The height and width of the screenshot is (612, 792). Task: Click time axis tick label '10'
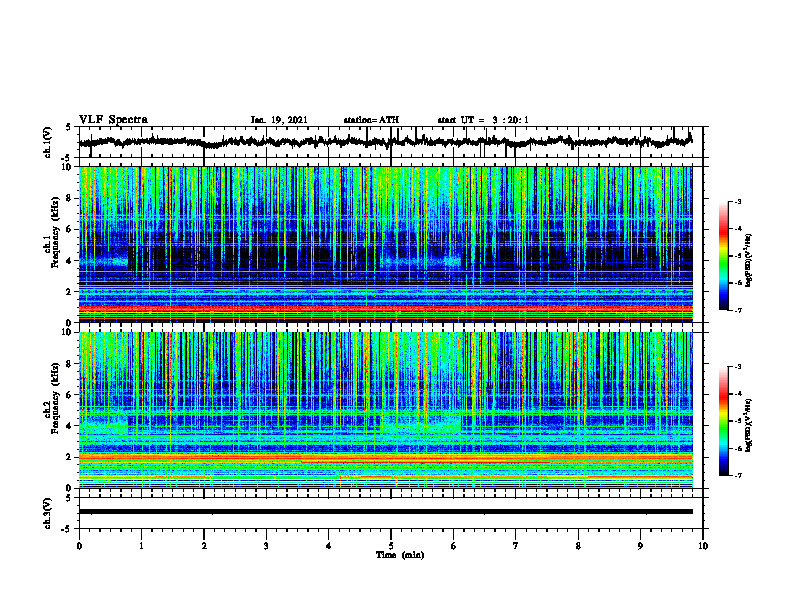pyautogui.click(x=703, y=546)
